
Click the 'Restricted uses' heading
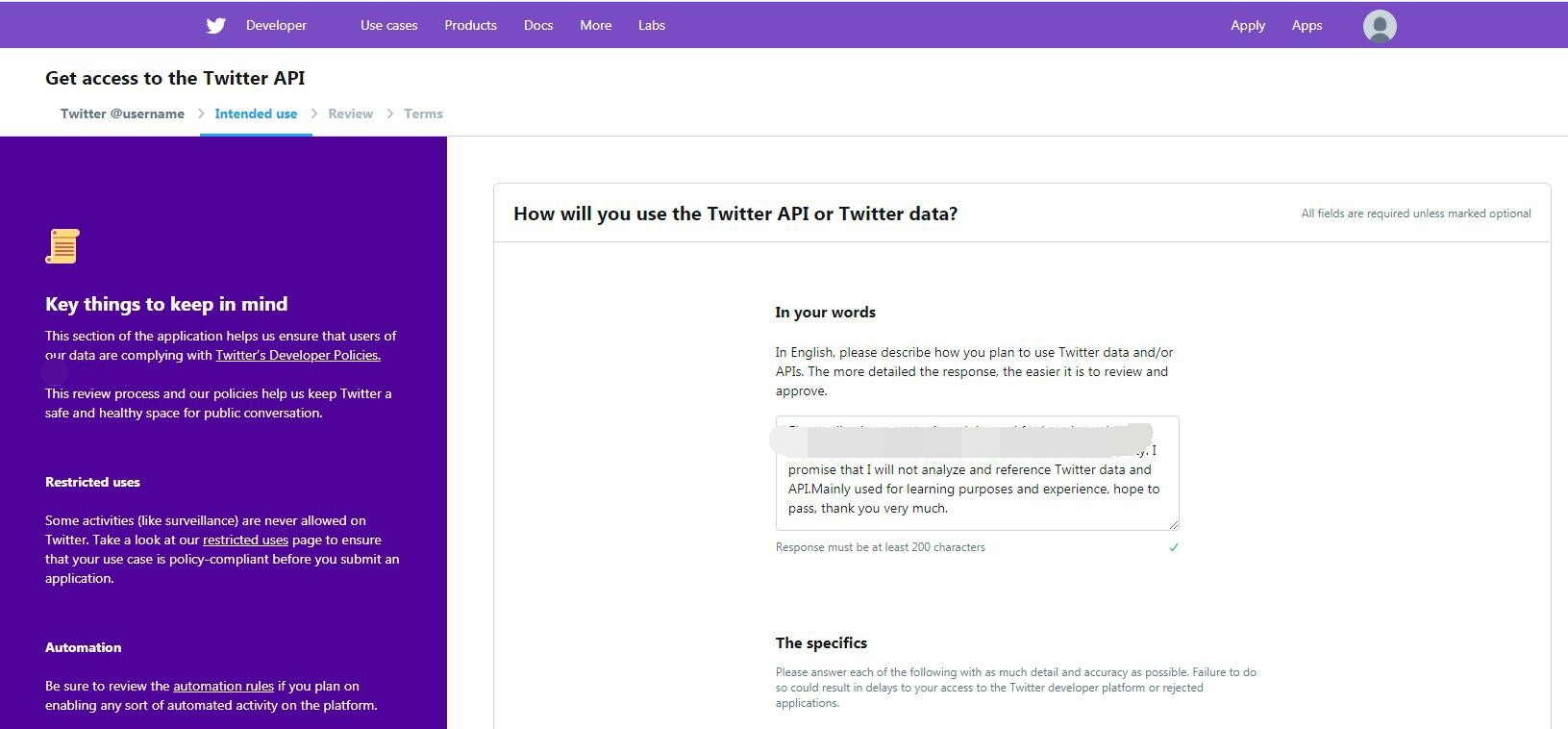(92, 482)
